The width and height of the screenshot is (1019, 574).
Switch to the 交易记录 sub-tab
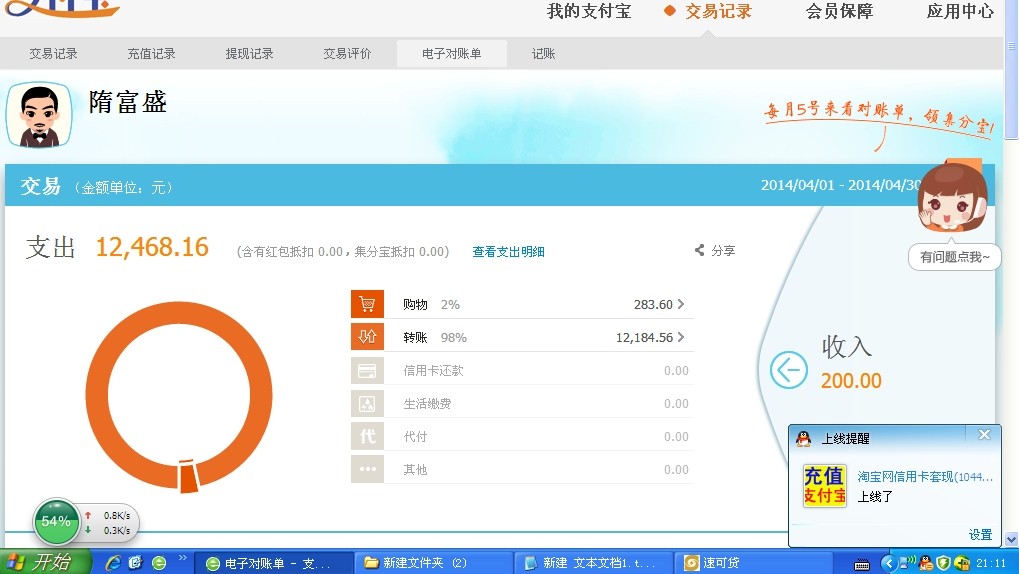[x=53, y=54]
